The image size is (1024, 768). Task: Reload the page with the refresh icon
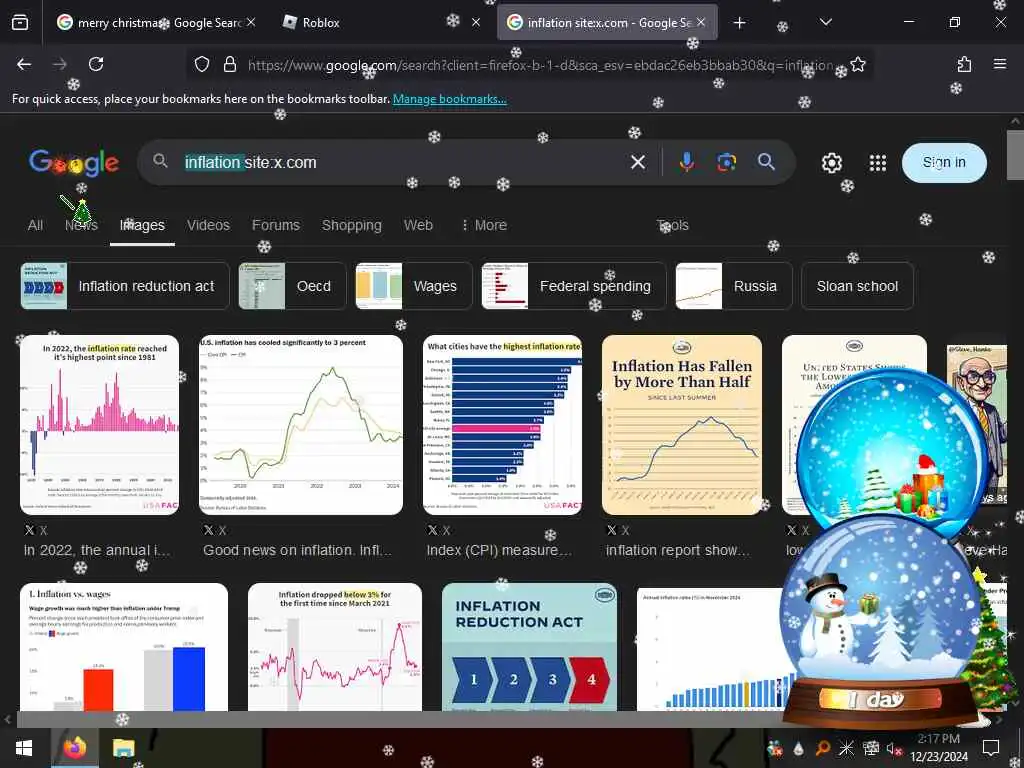[96, 64]
